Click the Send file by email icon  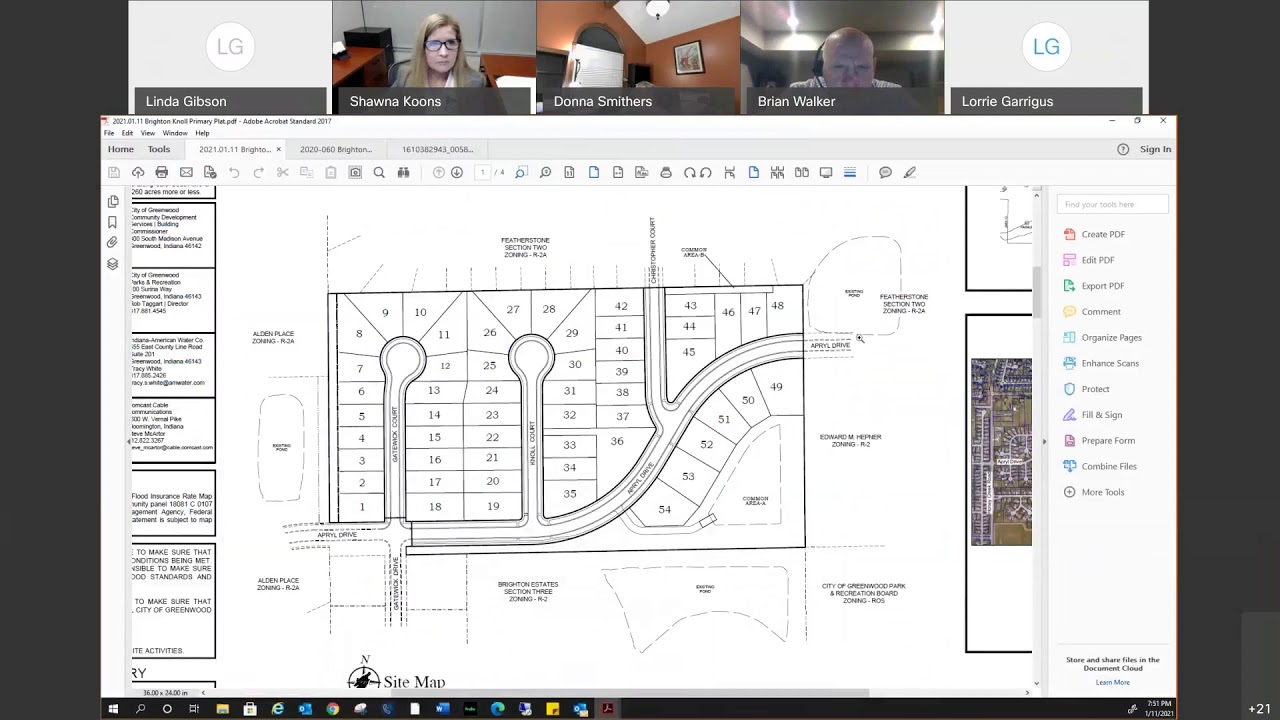(x=186, y=173)
